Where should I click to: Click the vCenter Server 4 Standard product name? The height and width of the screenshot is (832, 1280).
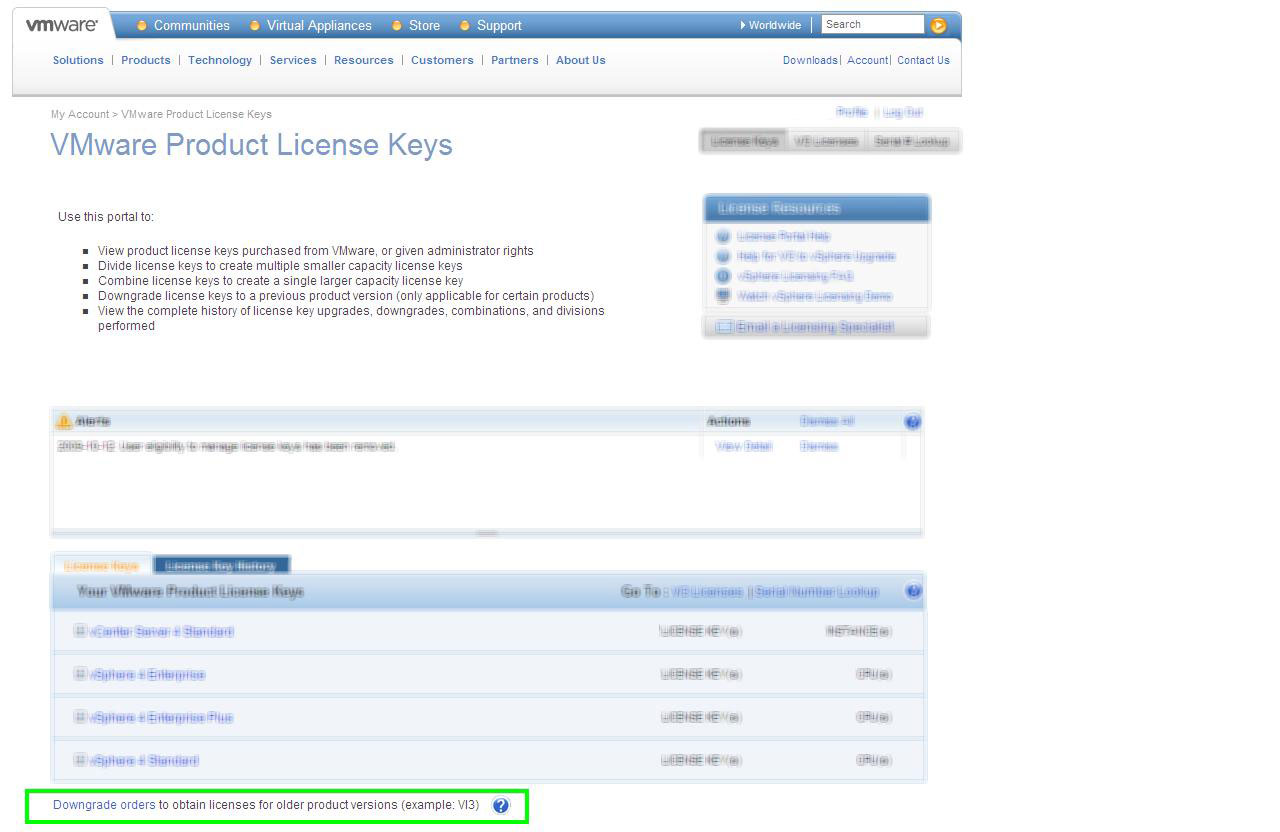162,631
